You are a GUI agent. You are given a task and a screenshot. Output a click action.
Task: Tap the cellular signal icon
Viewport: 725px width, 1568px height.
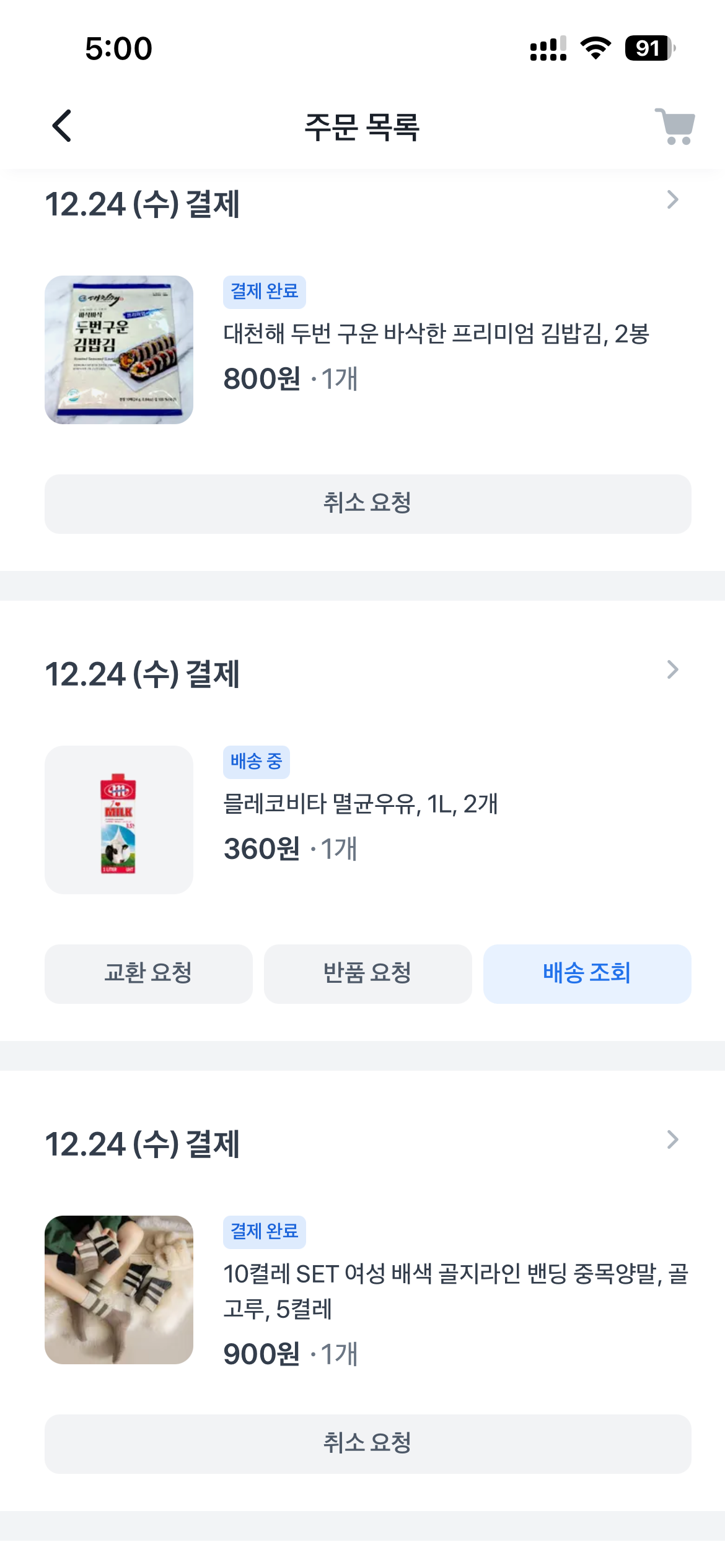click(x=548, y=48)
